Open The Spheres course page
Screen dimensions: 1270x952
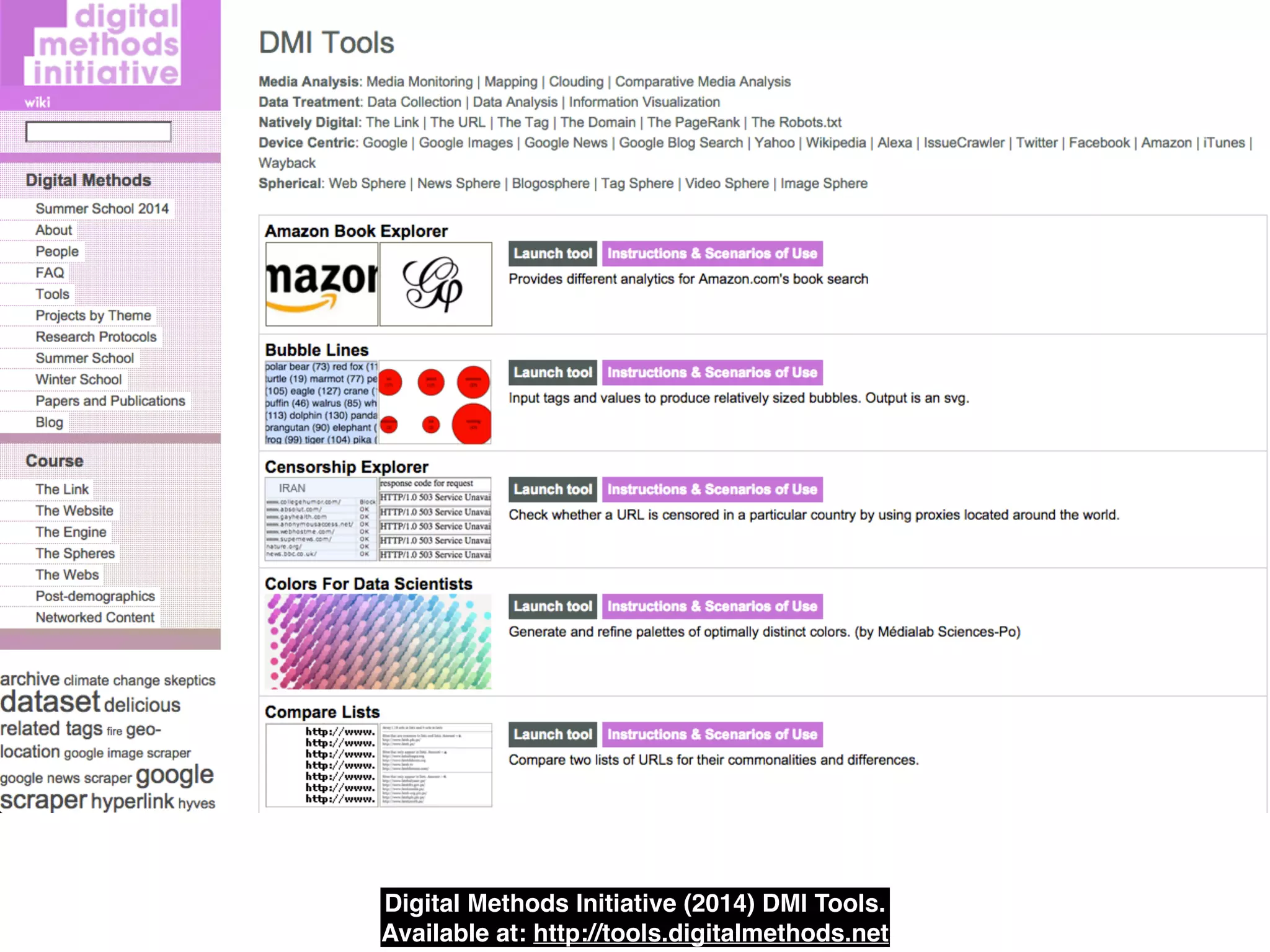coord(75,553)
